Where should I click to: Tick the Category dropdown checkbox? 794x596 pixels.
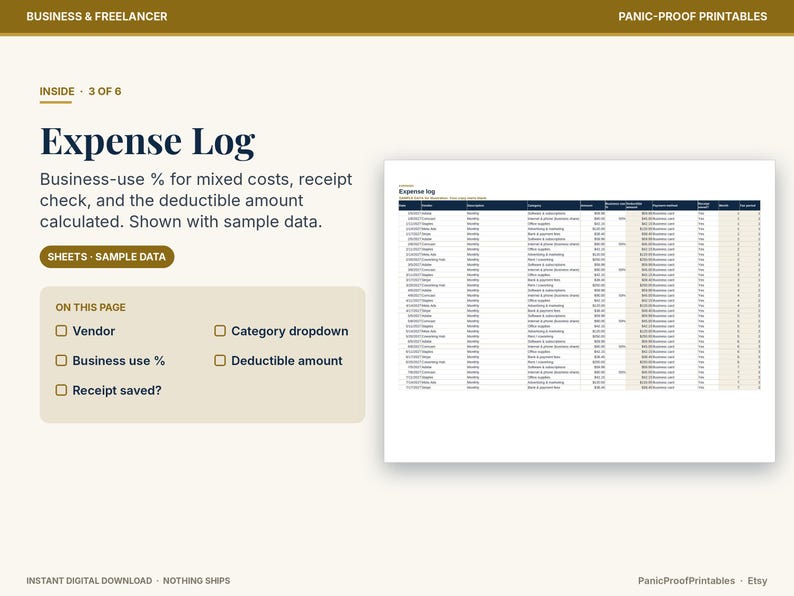click(220, 331)
